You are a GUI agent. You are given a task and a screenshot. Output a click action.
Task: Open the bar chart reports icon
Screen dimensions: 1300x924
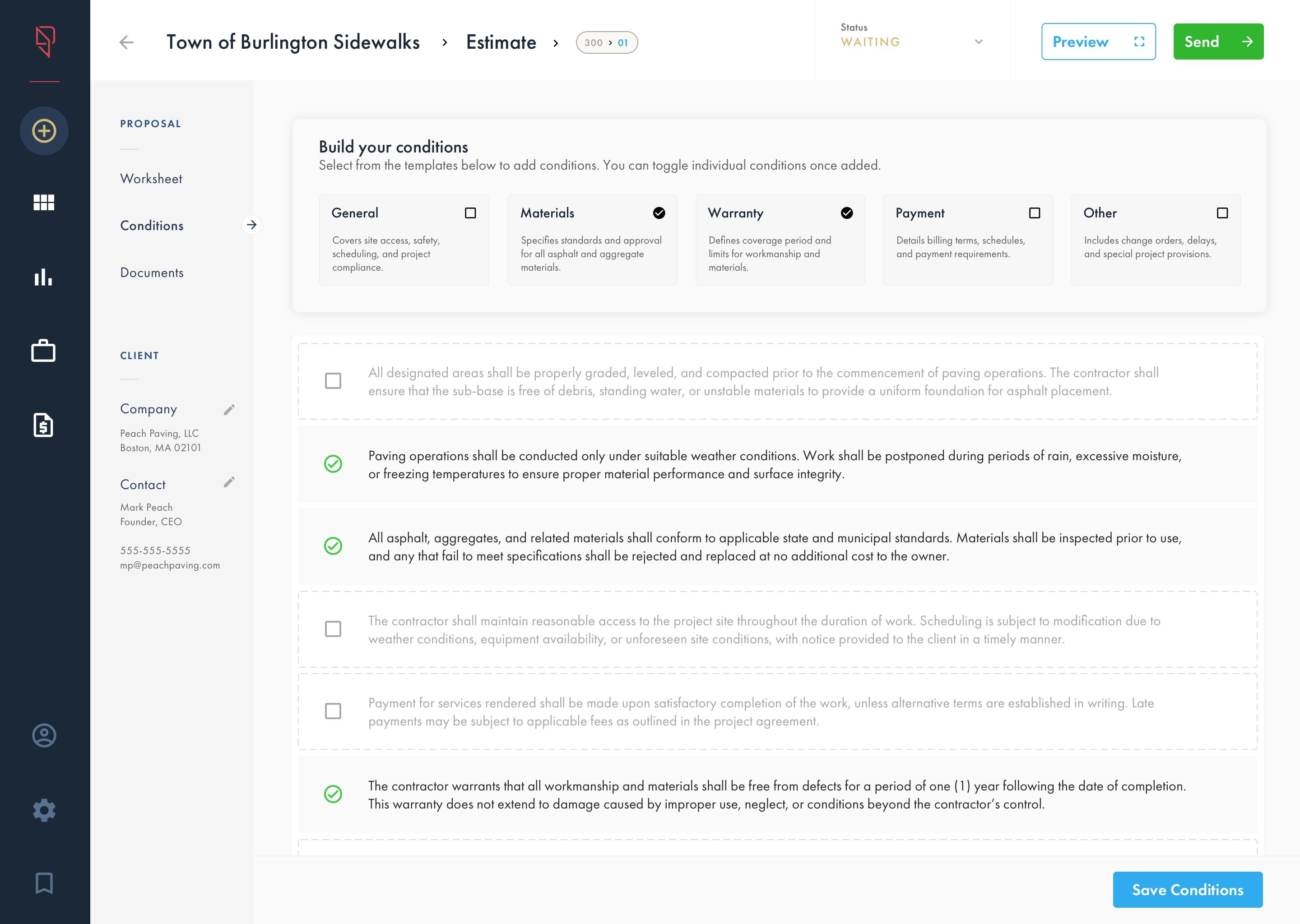click(x=43, y=277)
